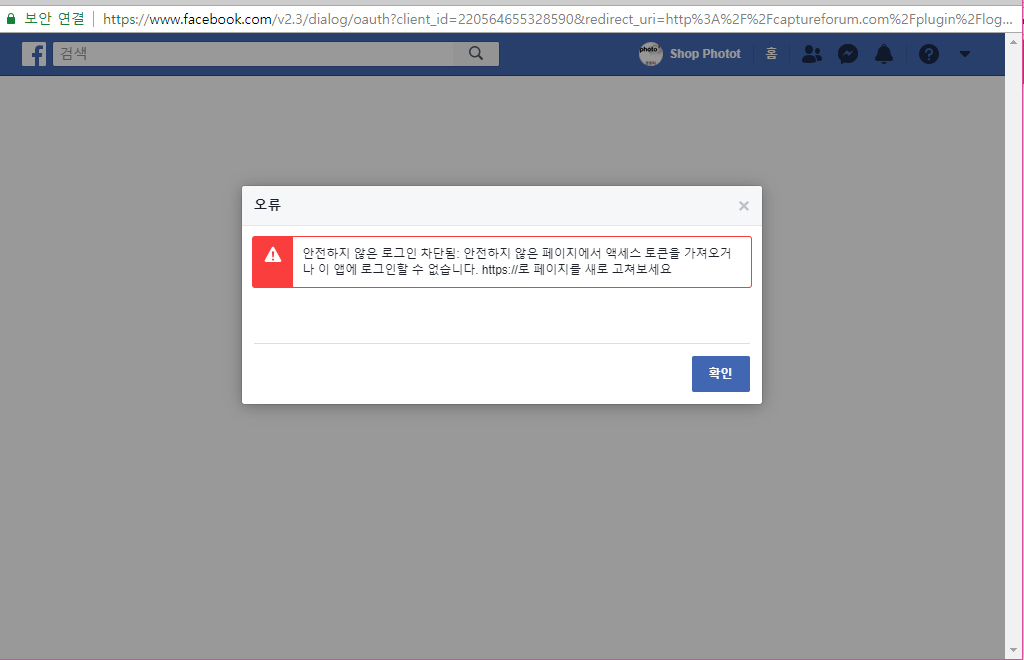Click the green secure lock icon

[x=11, y=18]
